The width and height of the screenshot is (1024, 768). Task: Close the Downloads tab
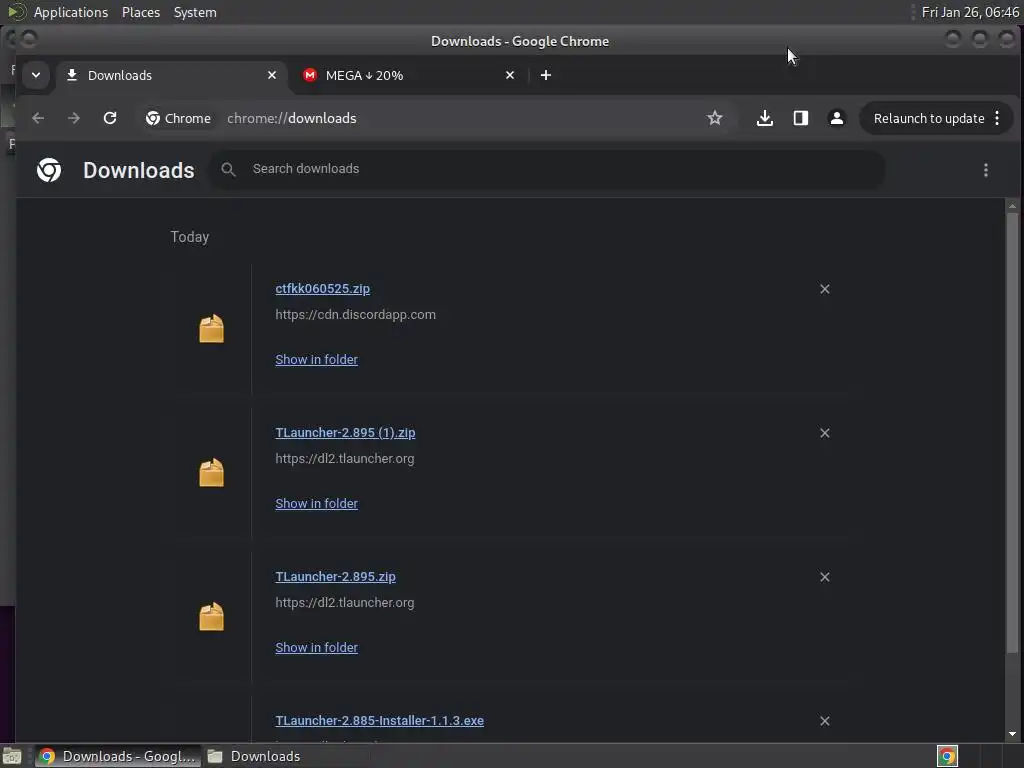[272, 75]
